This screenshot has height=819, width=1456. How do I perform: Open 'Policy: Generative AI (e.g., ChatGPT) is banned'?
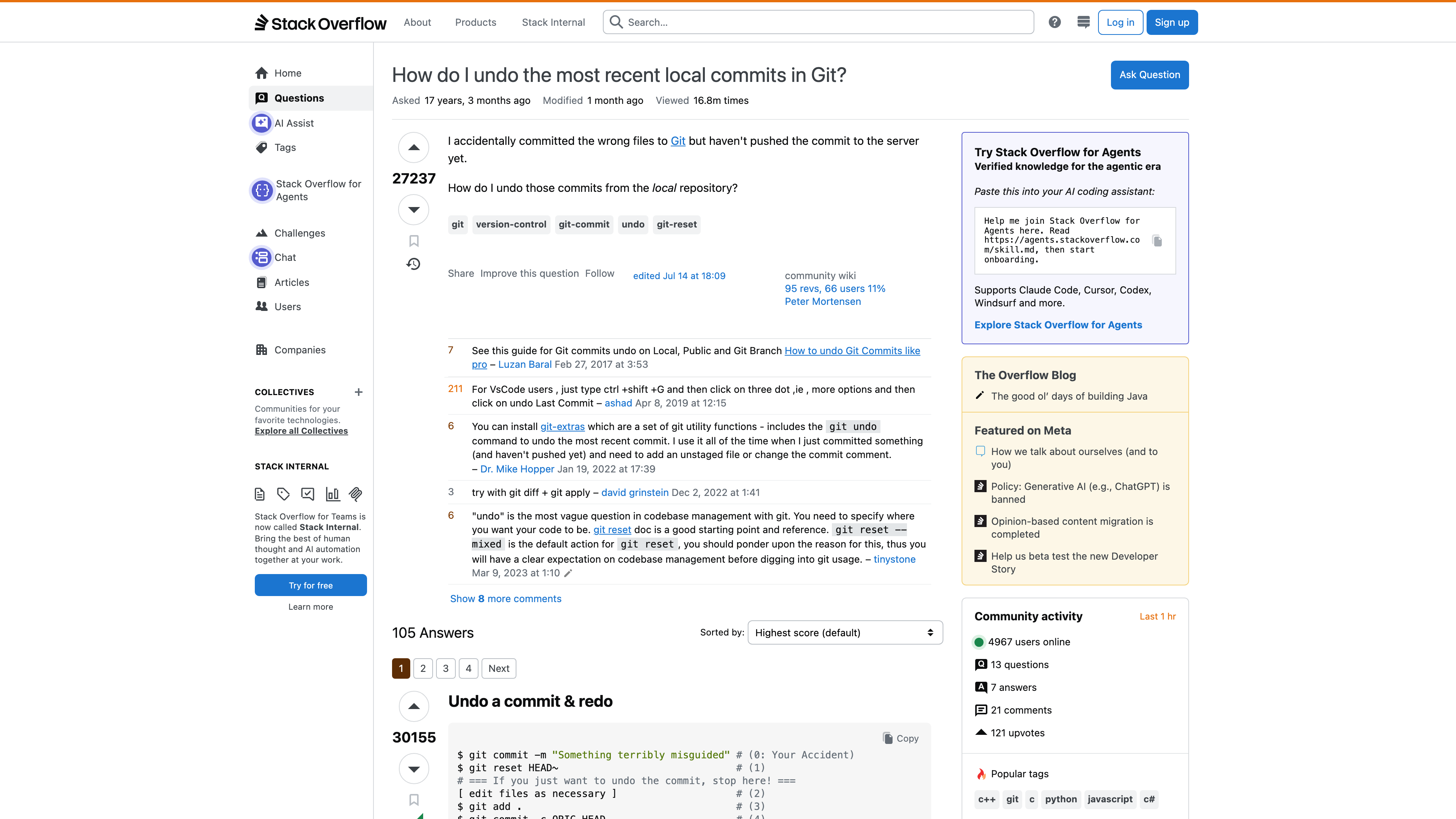(1080, 493)
